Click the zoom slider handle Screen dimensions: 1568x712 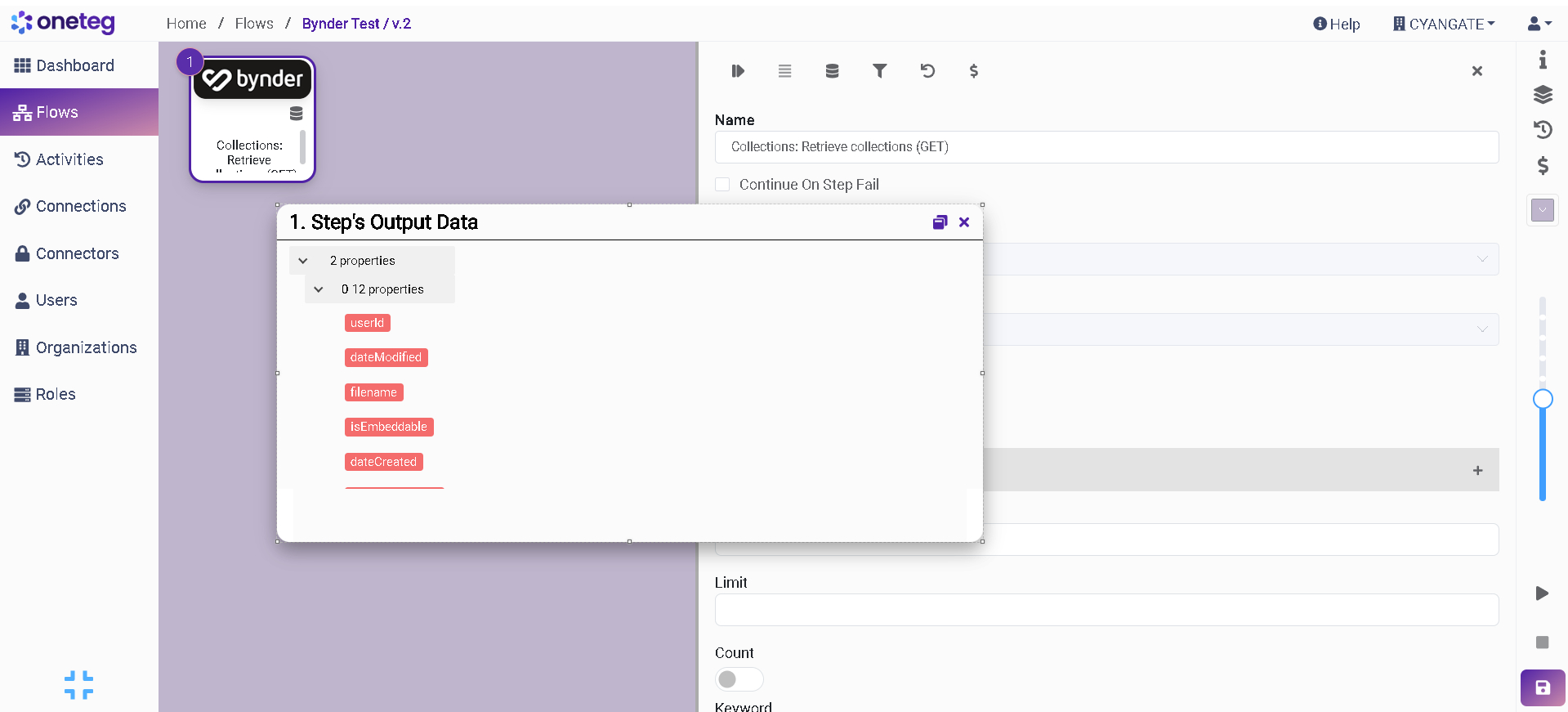click(1543, 399)
